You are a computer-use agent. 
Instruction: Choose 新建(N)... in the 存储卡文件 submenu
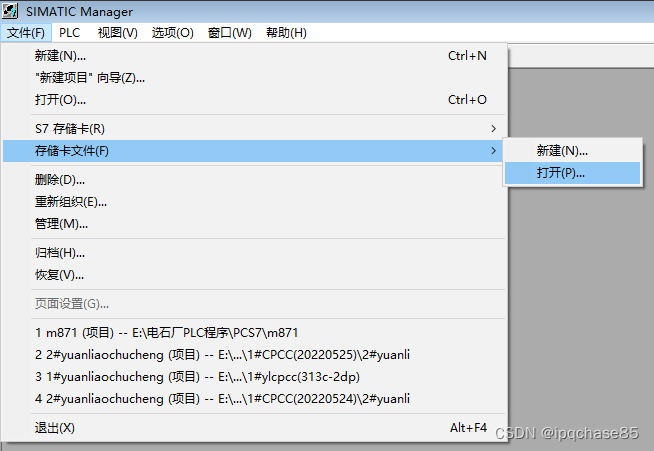pyautogui.click(x=572, y=151)
